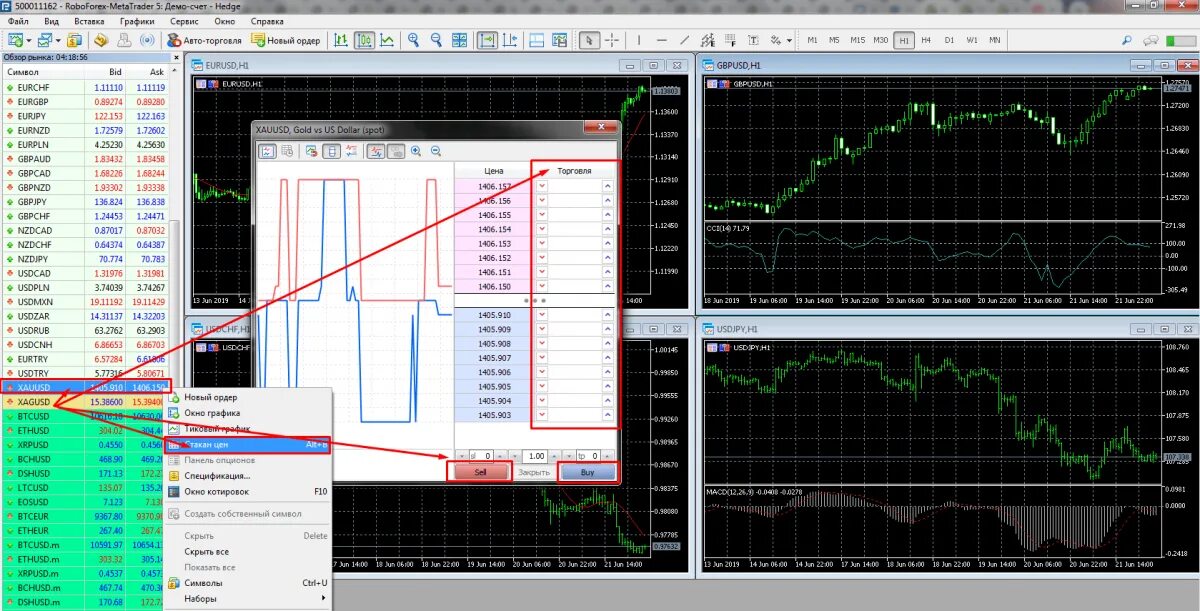Choose Стакан цен in context menu
1200x611 pixels.
pyautogui.click(x=247, y=444)
